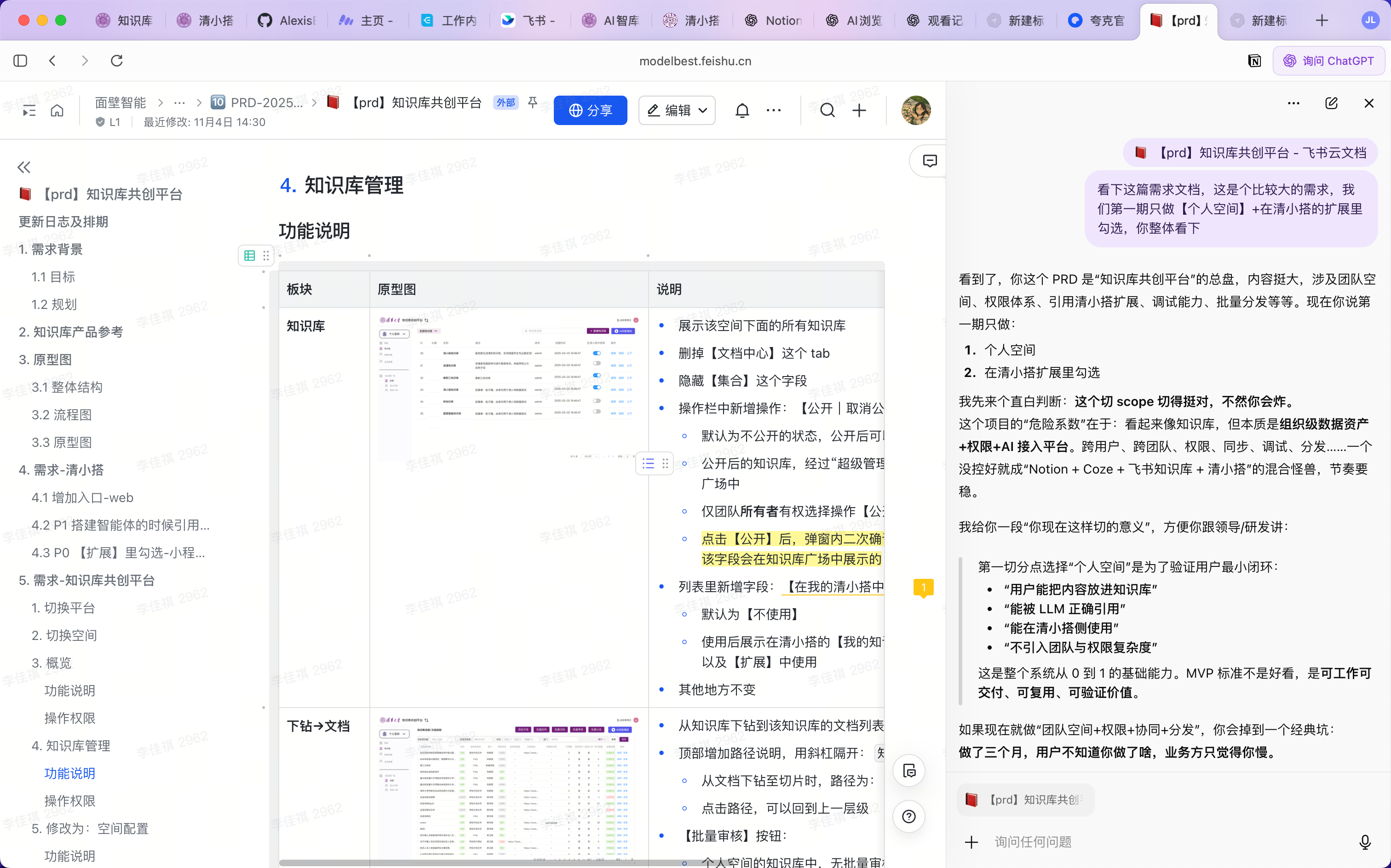This screenshot has height=868, width=1391.
Task: Click the blue 分享 button
Action: (591, 110)
